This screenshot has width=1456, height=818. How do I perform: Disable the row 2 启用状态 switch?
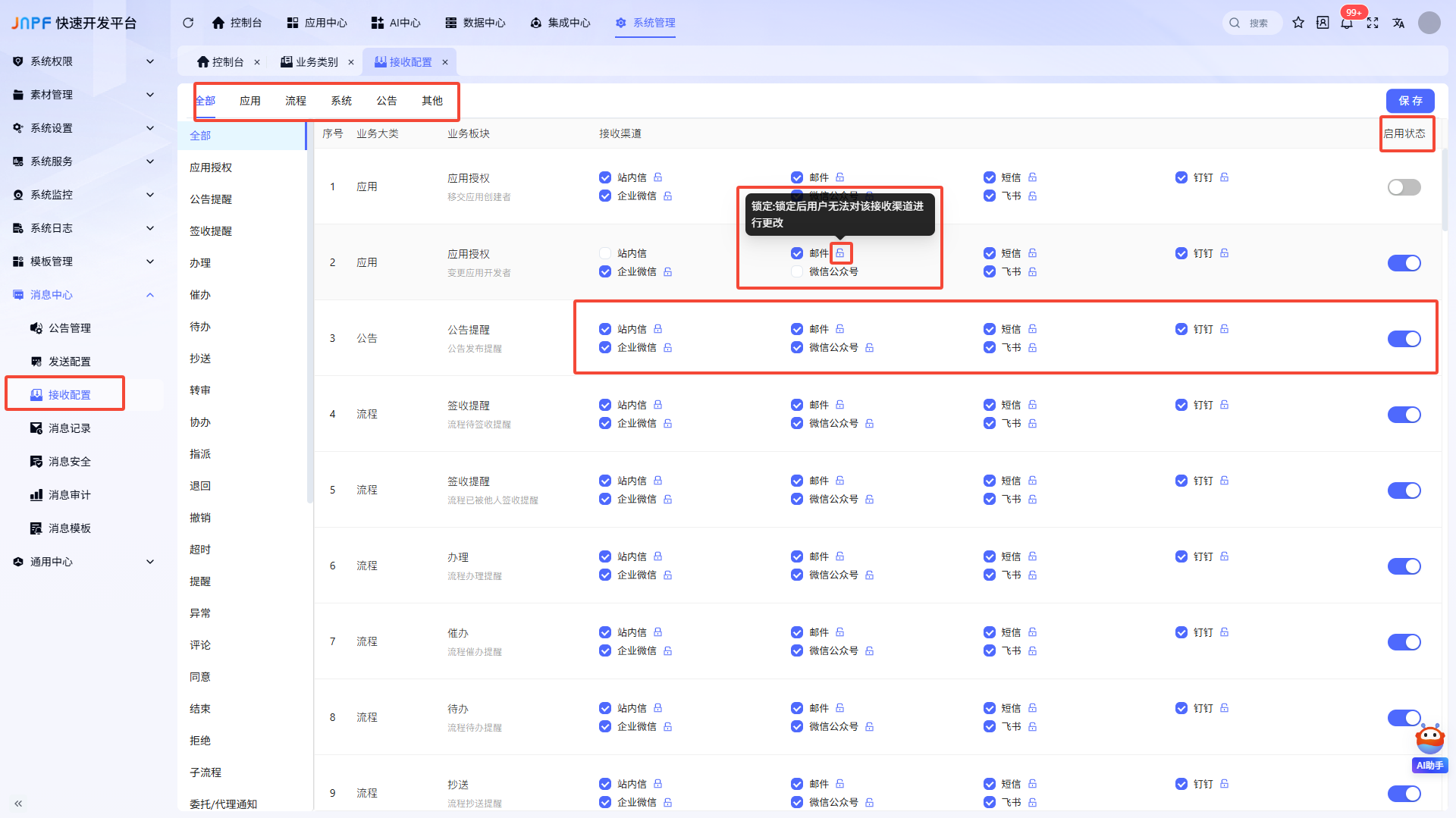pyautogui.click(x=1404, y=263)
